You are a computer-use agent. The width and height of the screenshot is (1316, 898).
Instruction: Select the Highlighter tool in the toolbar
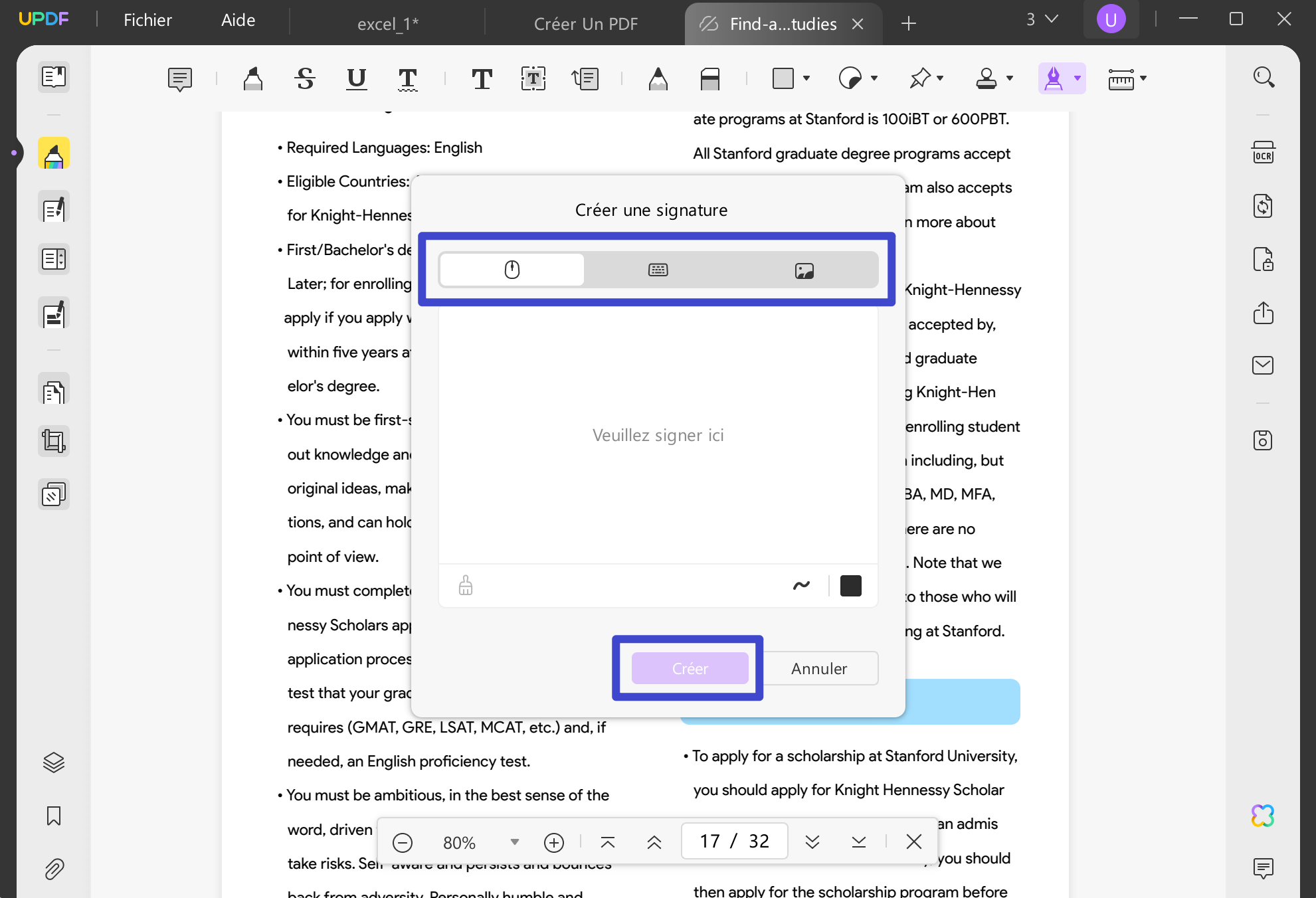(x=252, y=78)
